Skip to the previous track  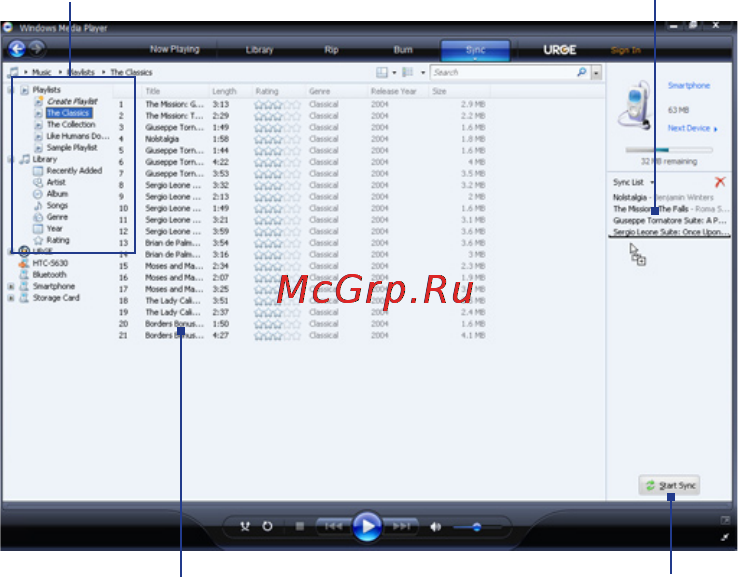(333, 526)
